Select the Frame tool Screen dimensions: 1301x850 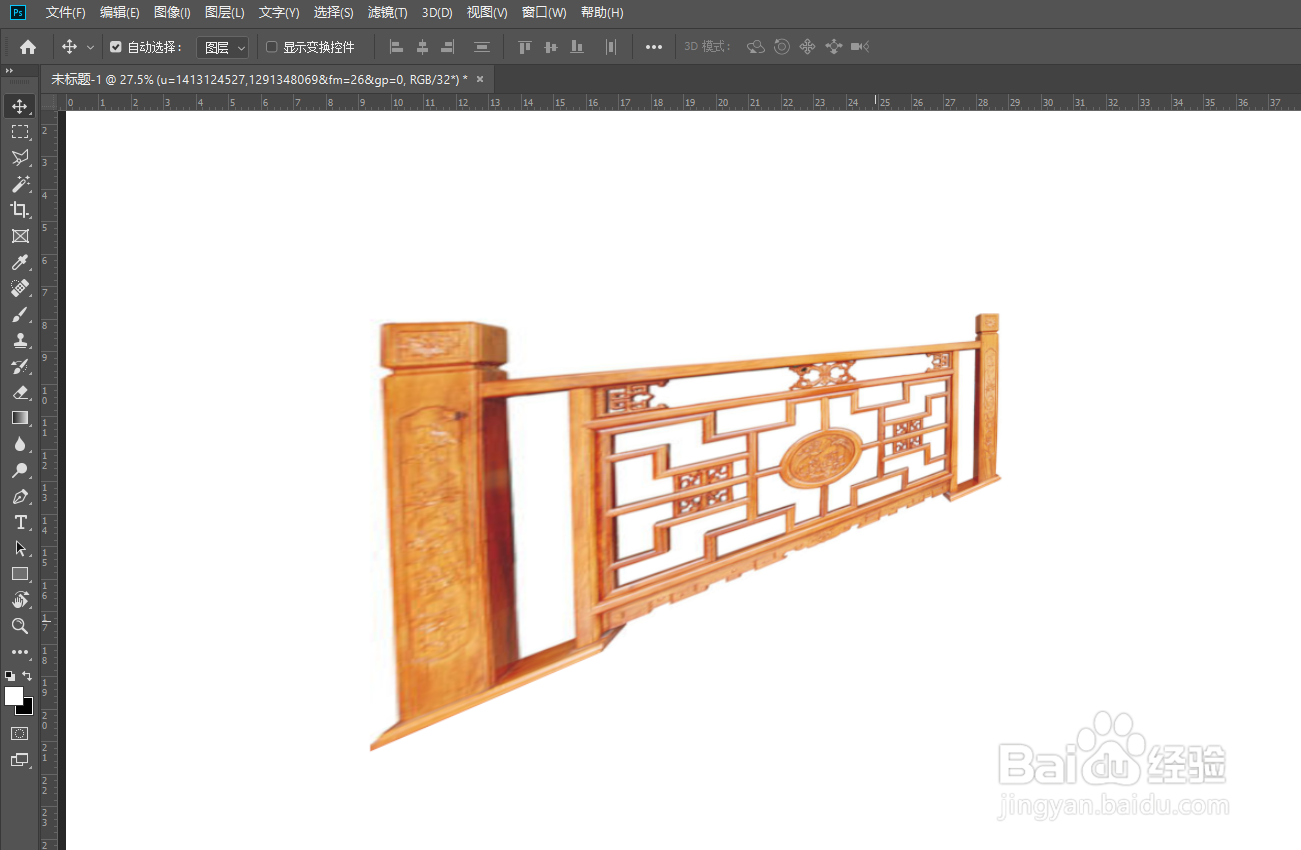point(20,236)
